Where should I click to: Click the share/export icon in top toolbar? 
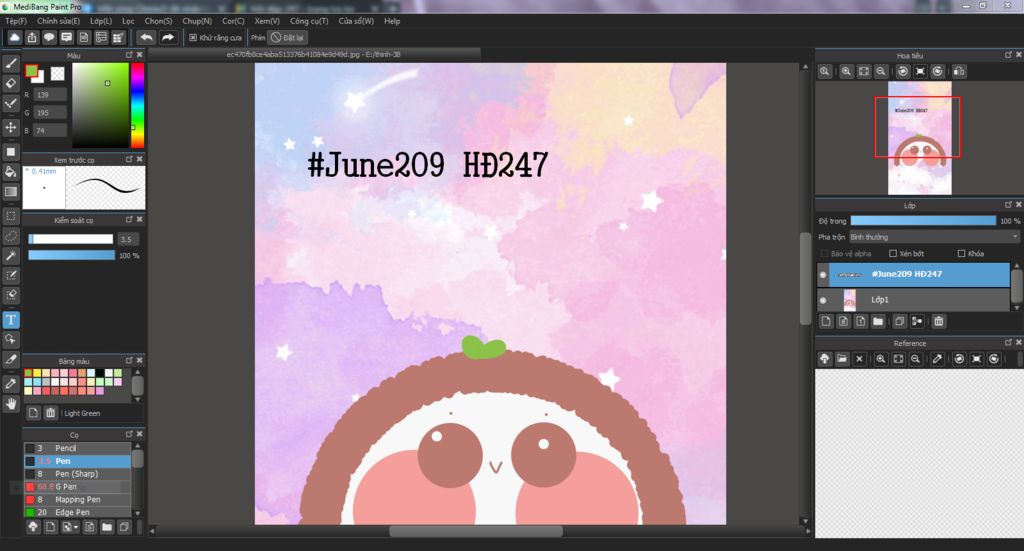pyautogui.click(x=31, y=38)
